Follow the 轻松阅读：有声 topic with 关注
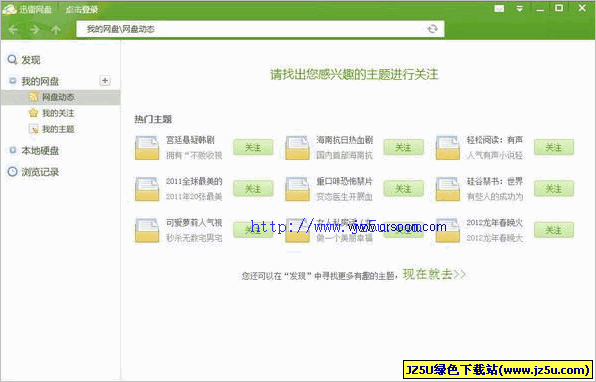 pyautogui.click(x=554, y=147)
